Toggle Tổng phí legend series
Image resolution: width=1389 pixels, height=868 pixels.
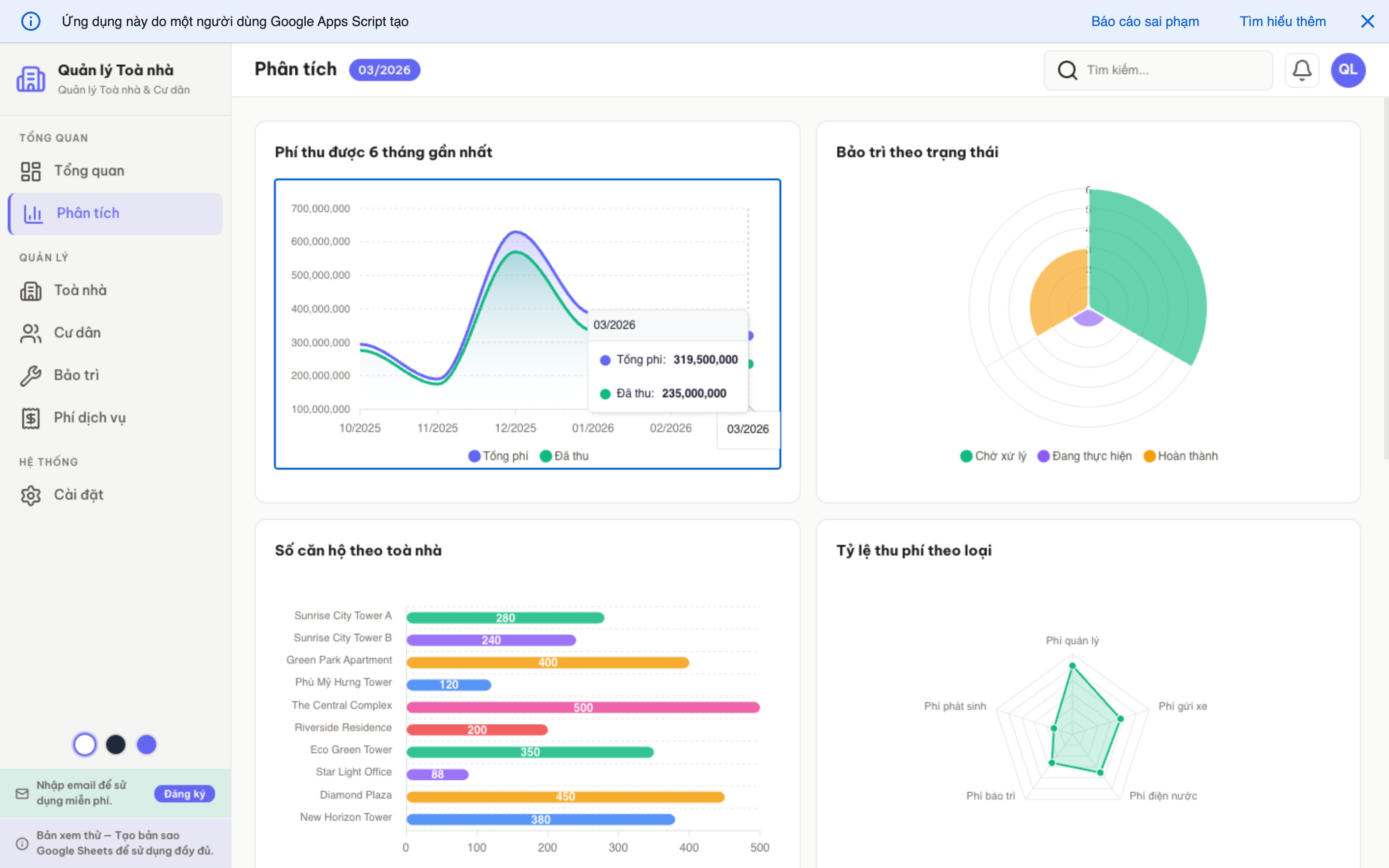[498, 456]
